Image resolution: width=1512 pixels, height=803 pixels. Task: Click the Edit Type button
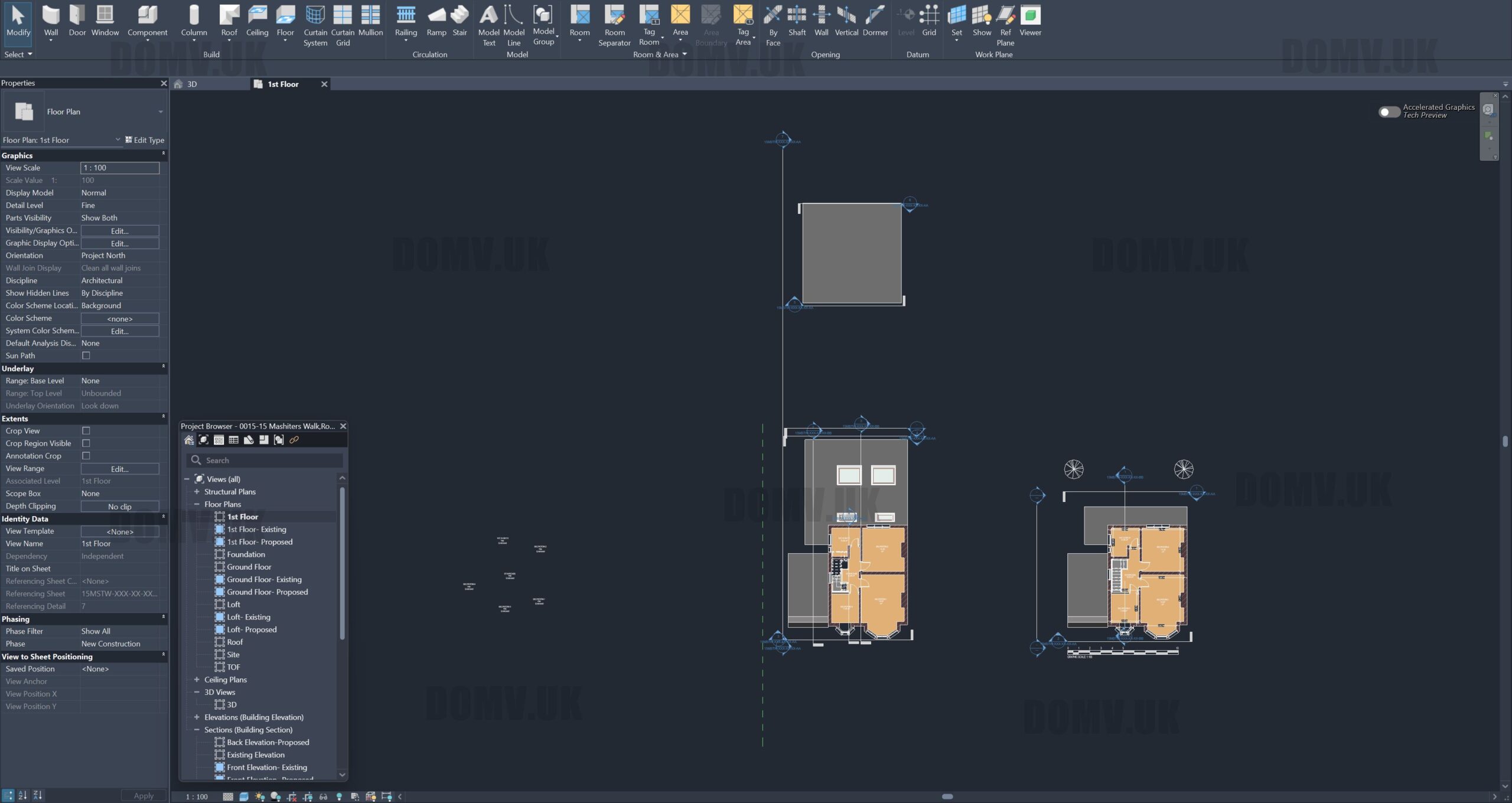click(145, 140)
